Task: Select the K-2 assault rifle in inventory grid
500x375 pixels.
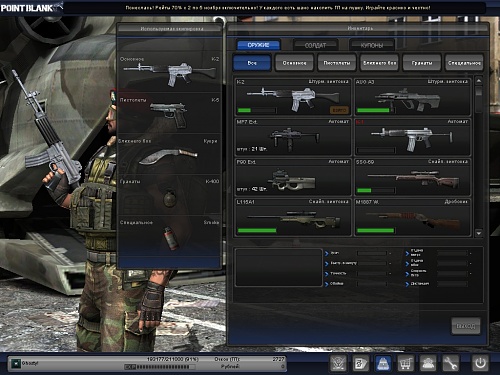Action: pos(293,97)
